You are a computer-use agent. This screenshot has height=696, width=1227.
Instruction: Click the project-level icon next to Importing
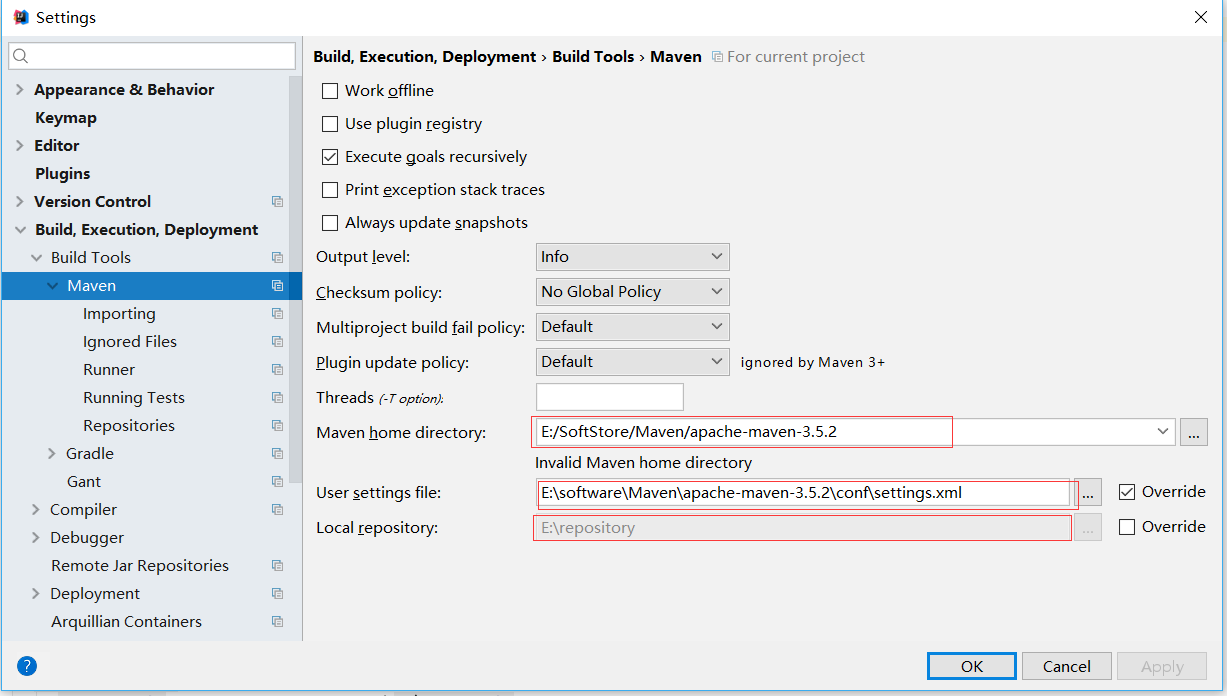[x=277, y=314]
